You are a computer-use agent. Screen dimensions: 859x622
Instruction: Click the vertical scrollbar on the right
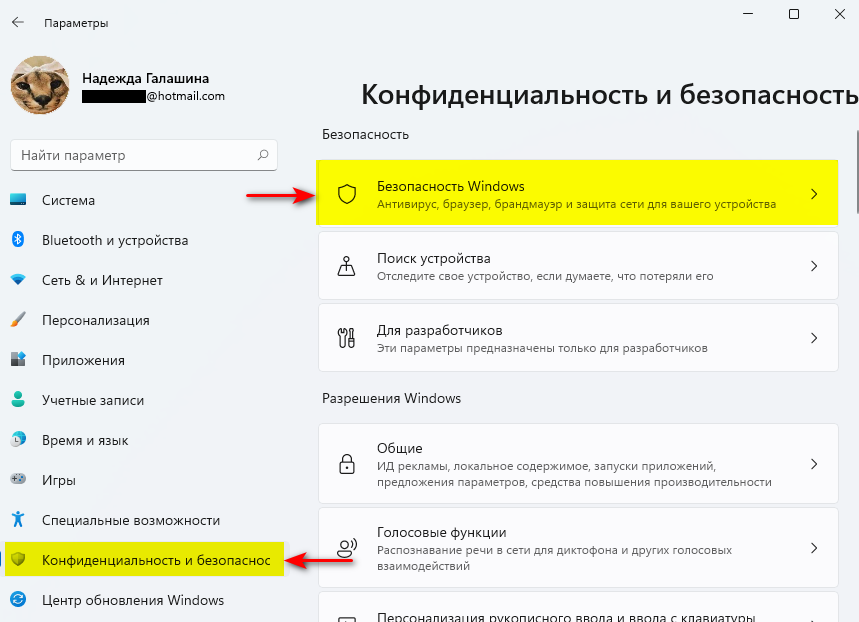(x=855, y=170)
